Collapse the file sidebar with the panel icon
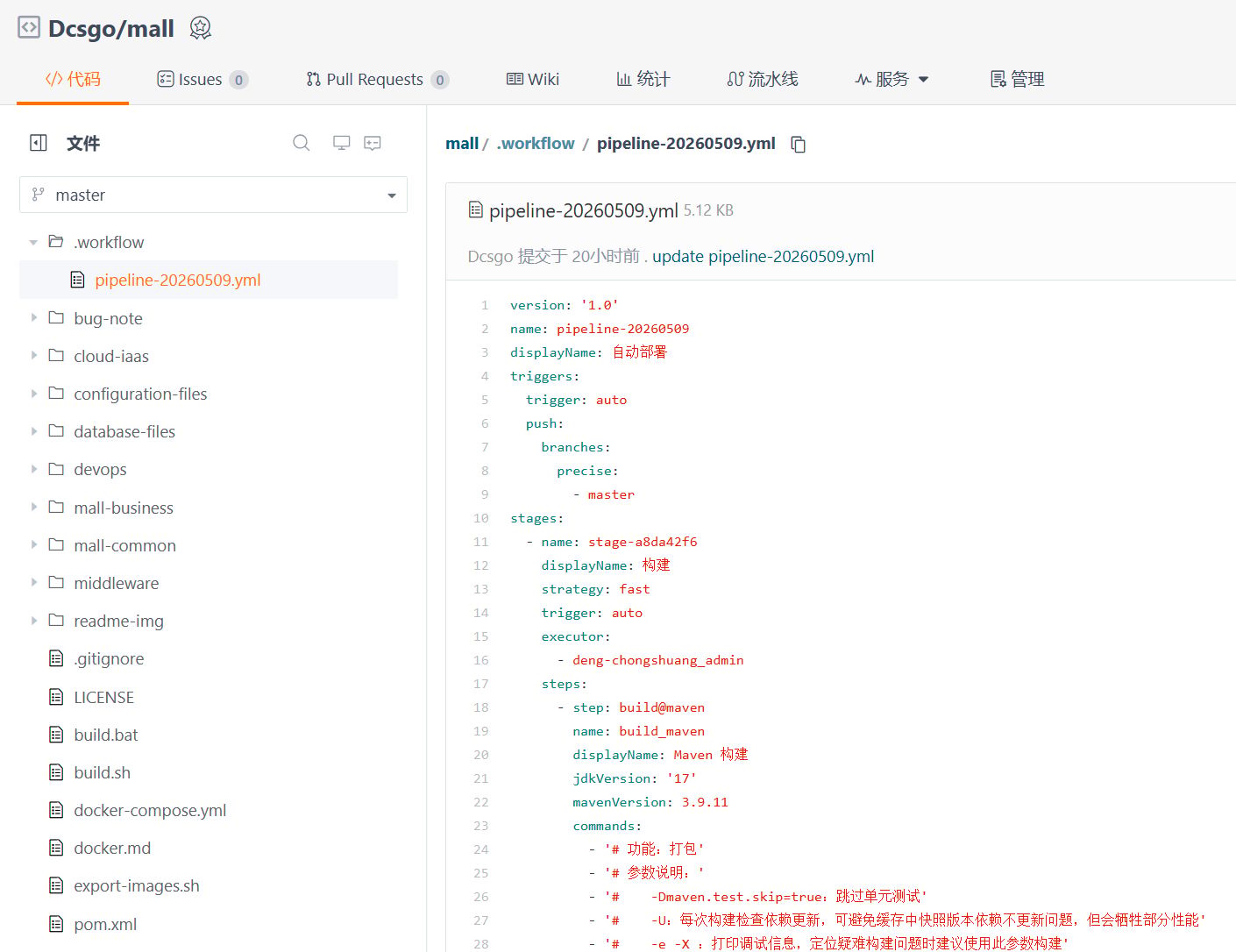This screenshot has height=952, width=1236. click(39, 143)
